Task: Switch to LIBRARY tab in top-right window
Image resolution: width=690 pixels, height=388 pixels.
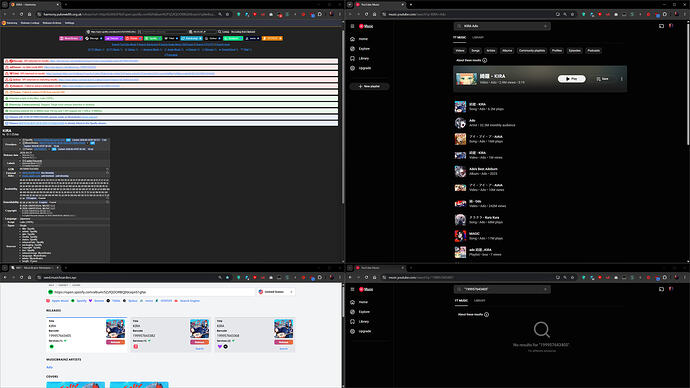Action: tap(478, 37)
